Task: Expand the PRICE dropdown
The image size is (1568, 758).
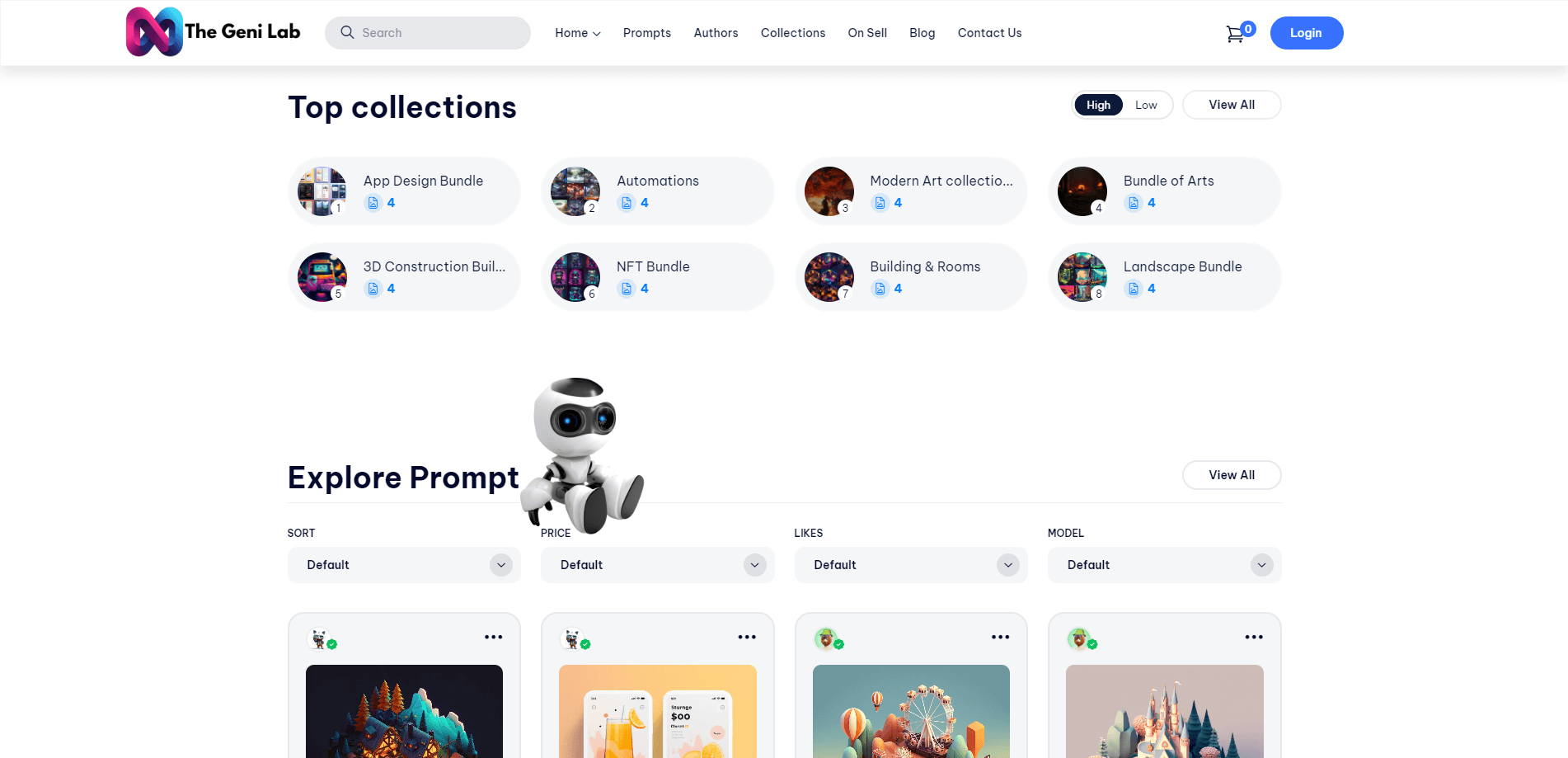Action: [657, 565]
